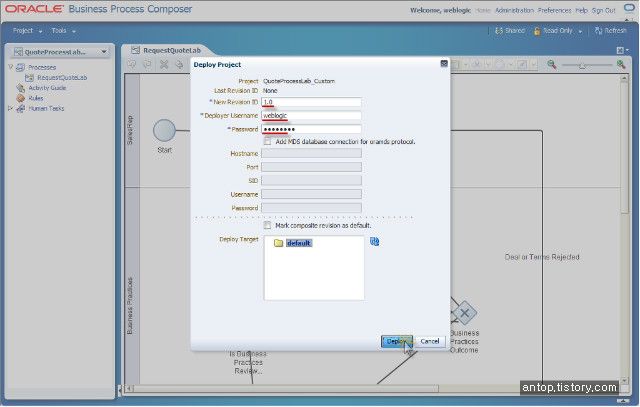Click the Business Practices lane label

point(130,306)
